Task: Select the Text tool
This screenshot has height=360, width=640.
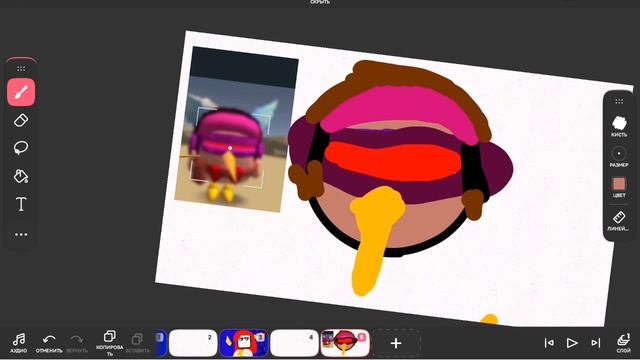Action: pos(21,204)
